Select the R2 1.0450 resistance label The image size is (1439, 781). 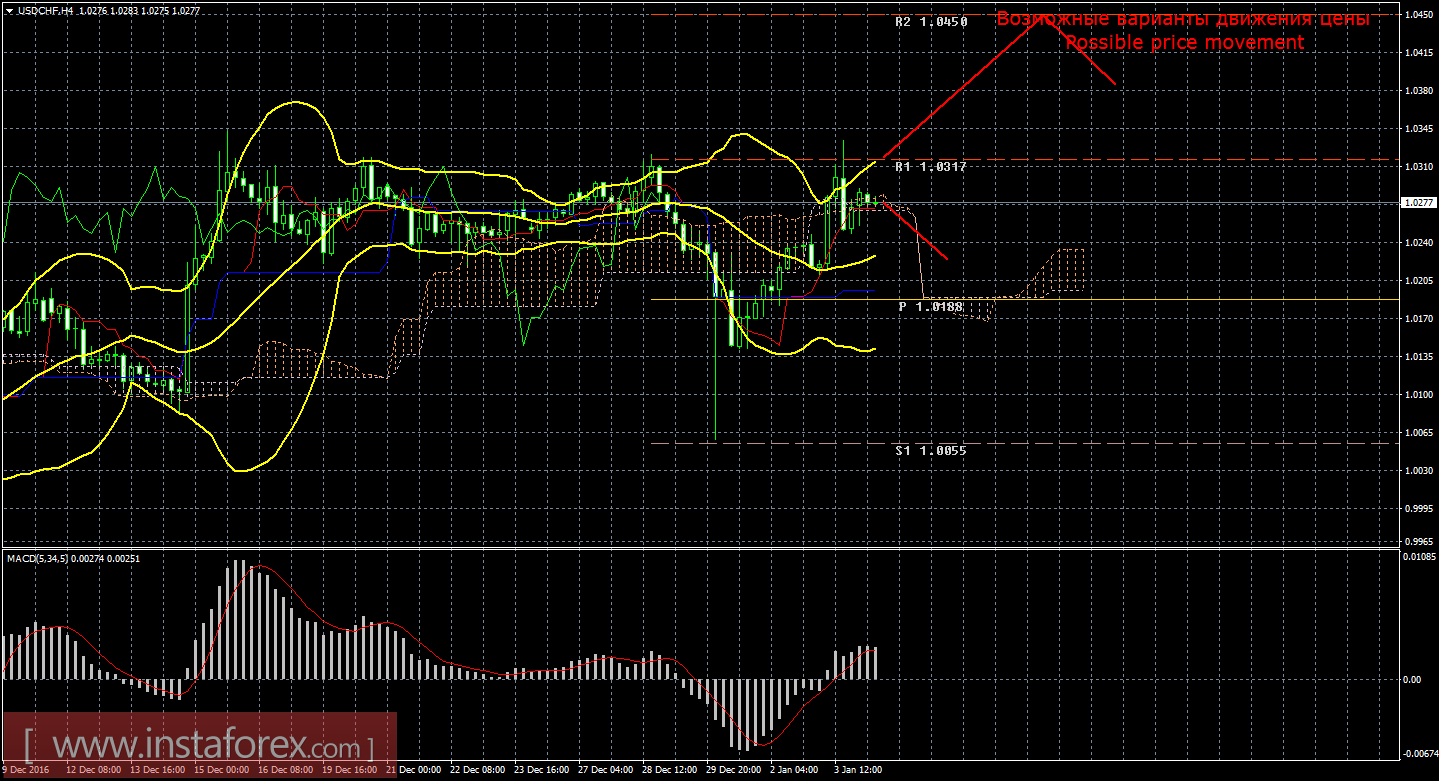click(931, 21)
